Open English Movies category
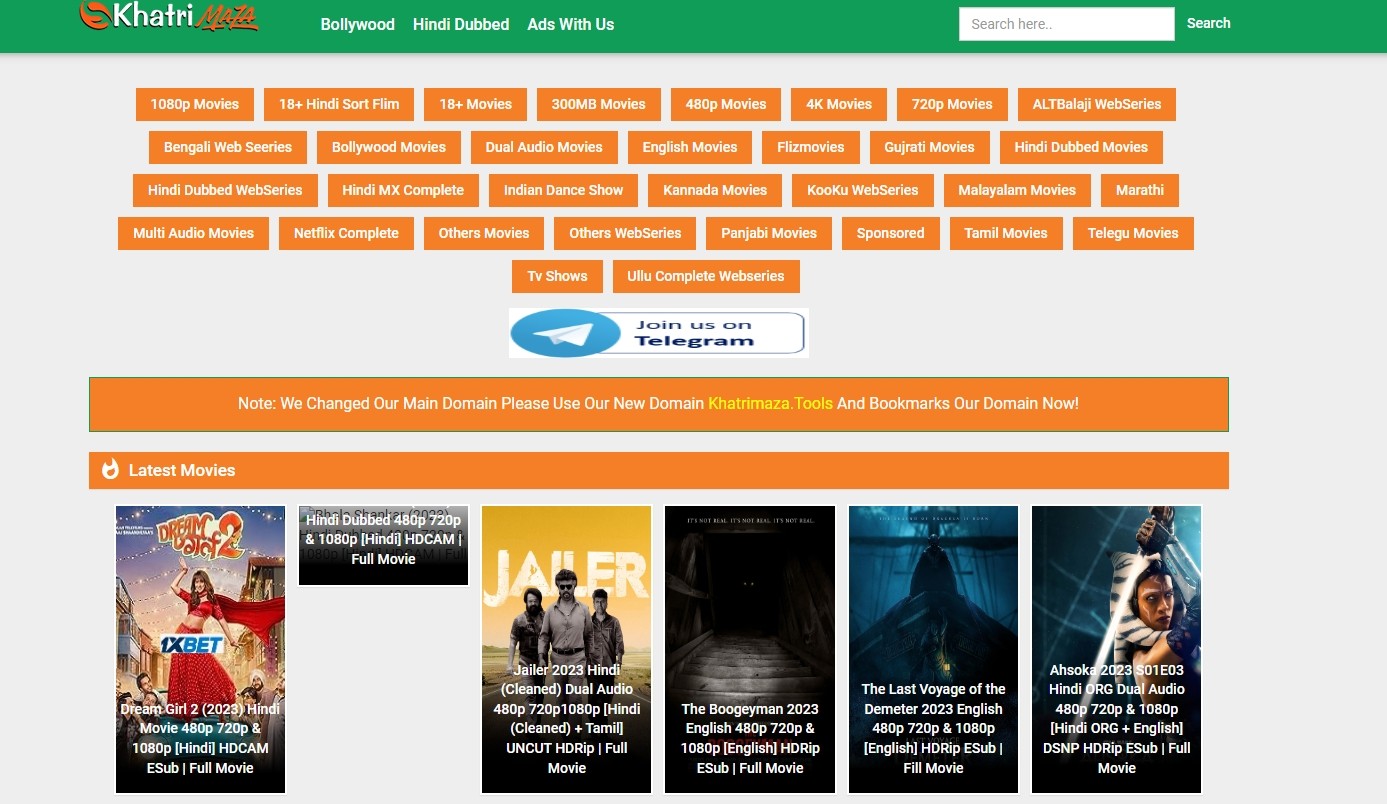Image resolution: width=1387 pixels, height=804 pixels. point(690,147)
